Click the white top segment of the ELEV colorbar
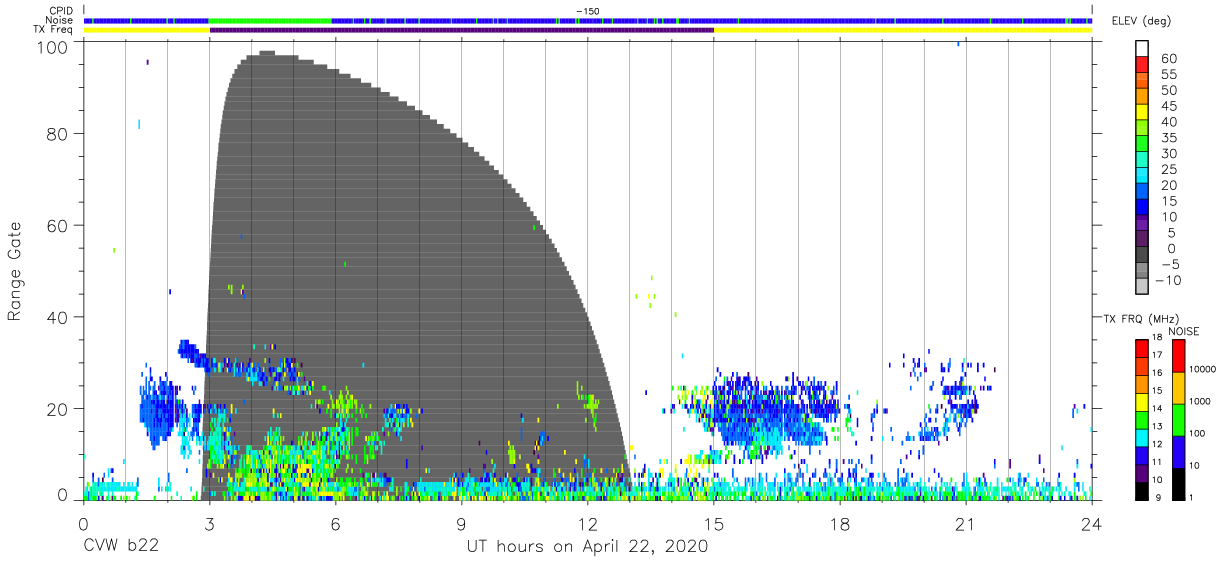The width and height of the screenshot is (1228, 567). coord(1143,49)
